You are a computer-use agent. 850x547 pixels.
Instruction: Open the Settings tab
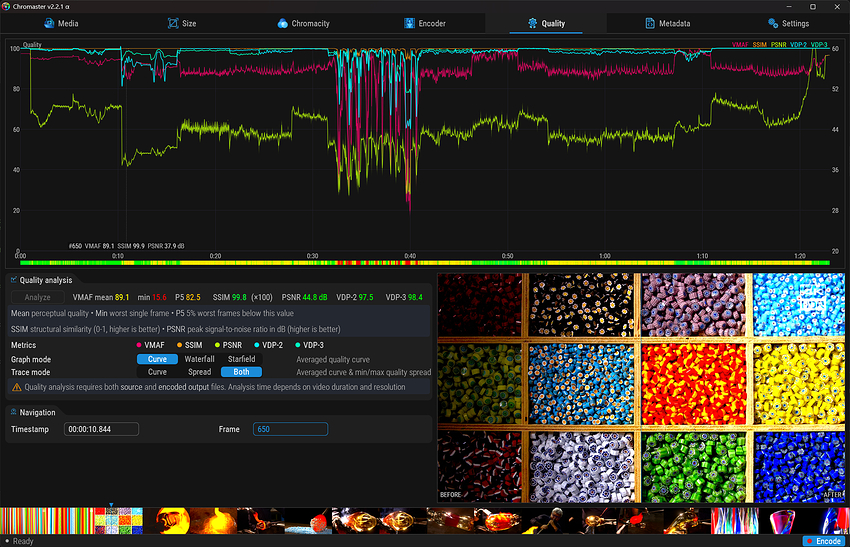788,23
